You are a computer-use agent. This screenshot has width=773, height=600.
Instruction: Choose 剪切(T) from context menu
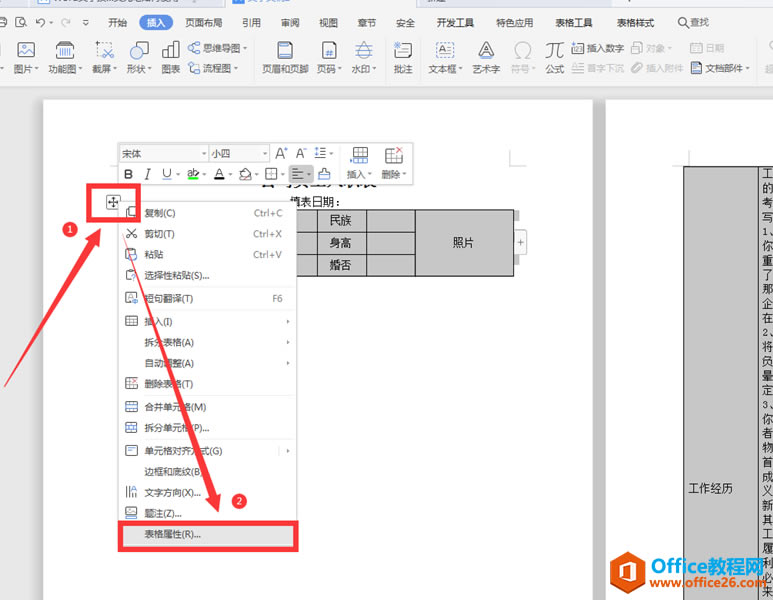coord(208,234)
